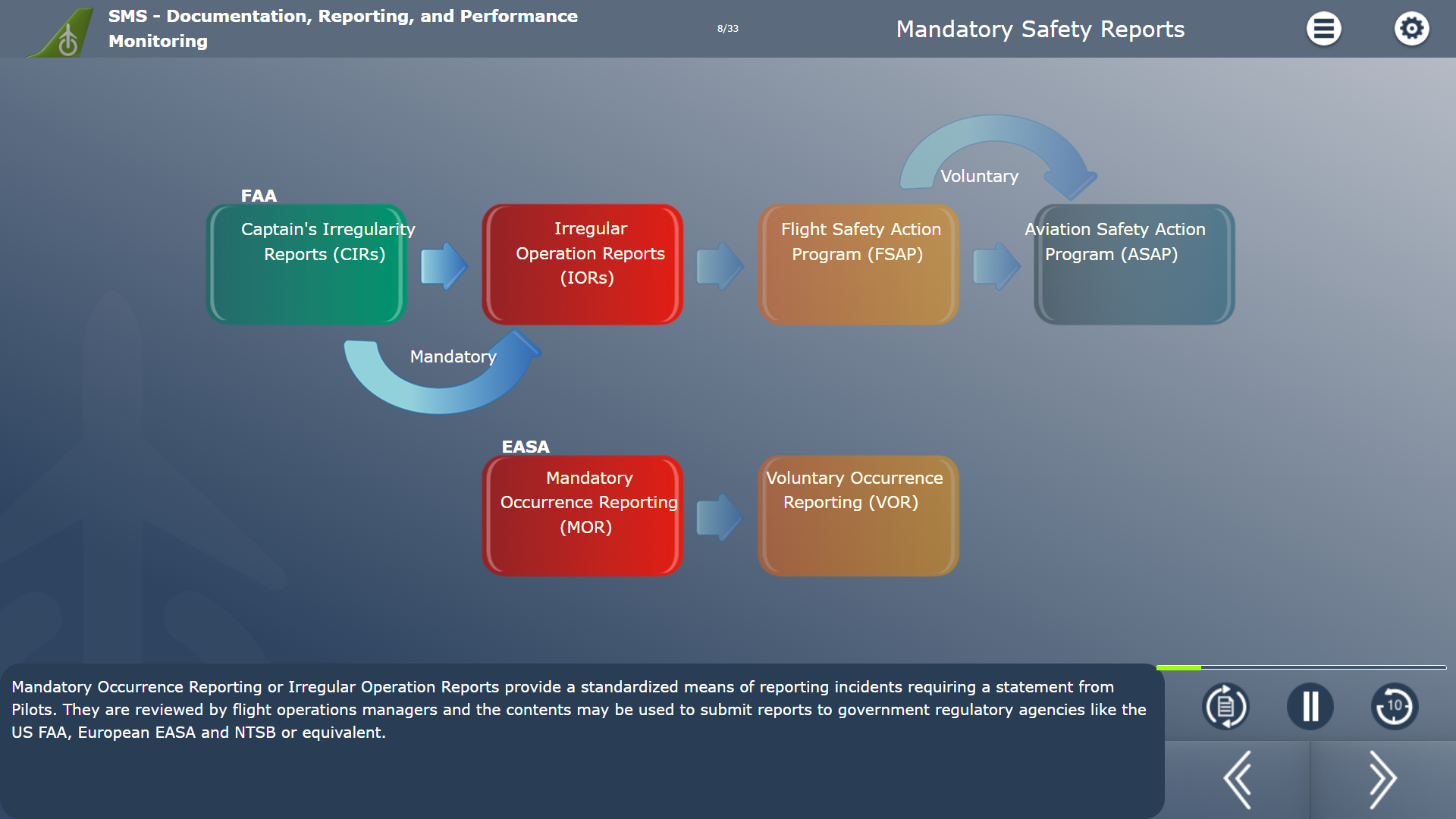Select Flight Safety Action Program box

(x=858, y=264)
